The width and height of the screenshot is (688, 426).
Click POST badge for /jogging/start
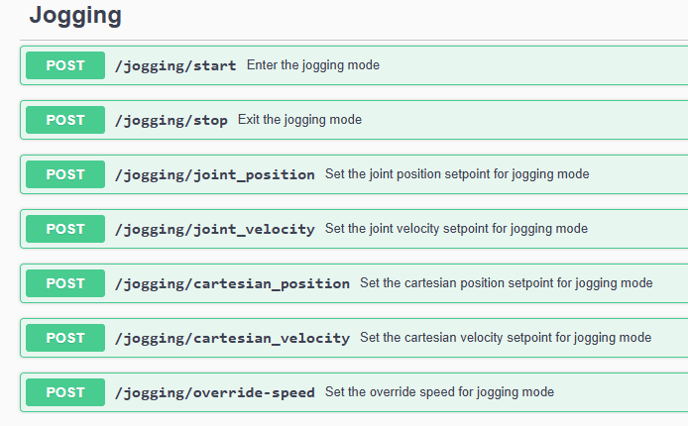[65, 66]
